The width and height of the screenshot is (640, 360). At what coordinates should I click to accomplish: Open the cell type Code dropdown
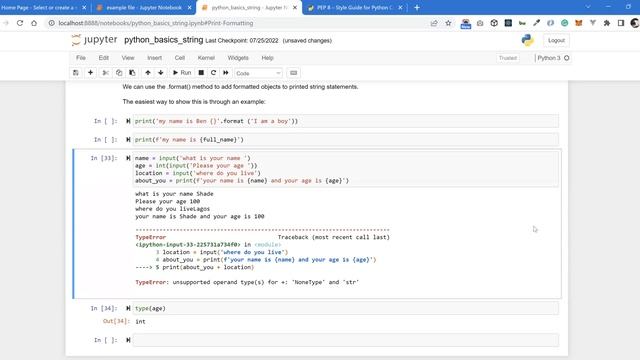click(x=258, y=73)
